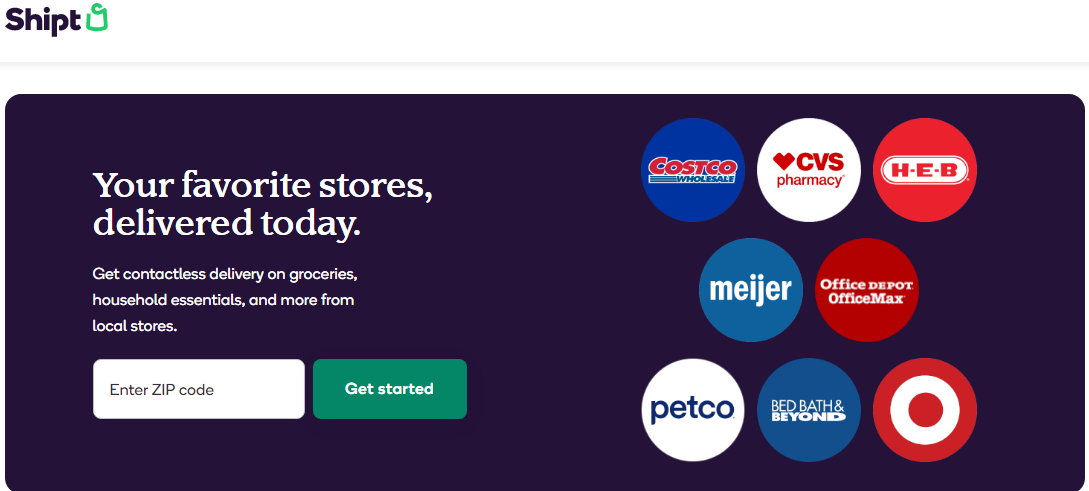The height and width of the screenshot is (491, 1089).
Task: Click the "delivered today." headline text
Action: pyautogui.click(x=226, y=223)
